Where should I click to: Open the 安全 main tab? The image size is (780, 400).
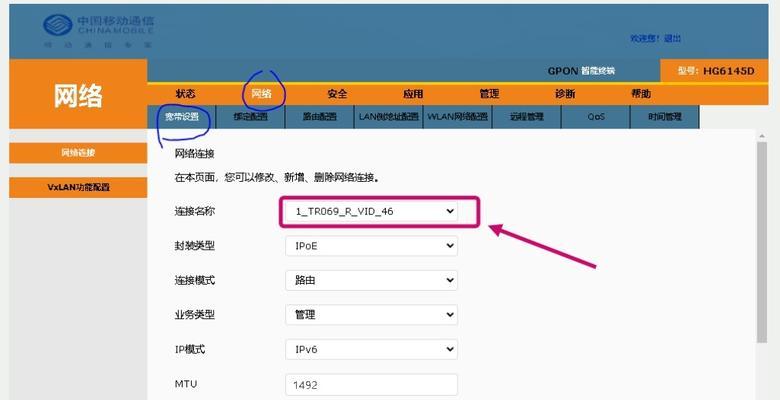click(337, 94)
